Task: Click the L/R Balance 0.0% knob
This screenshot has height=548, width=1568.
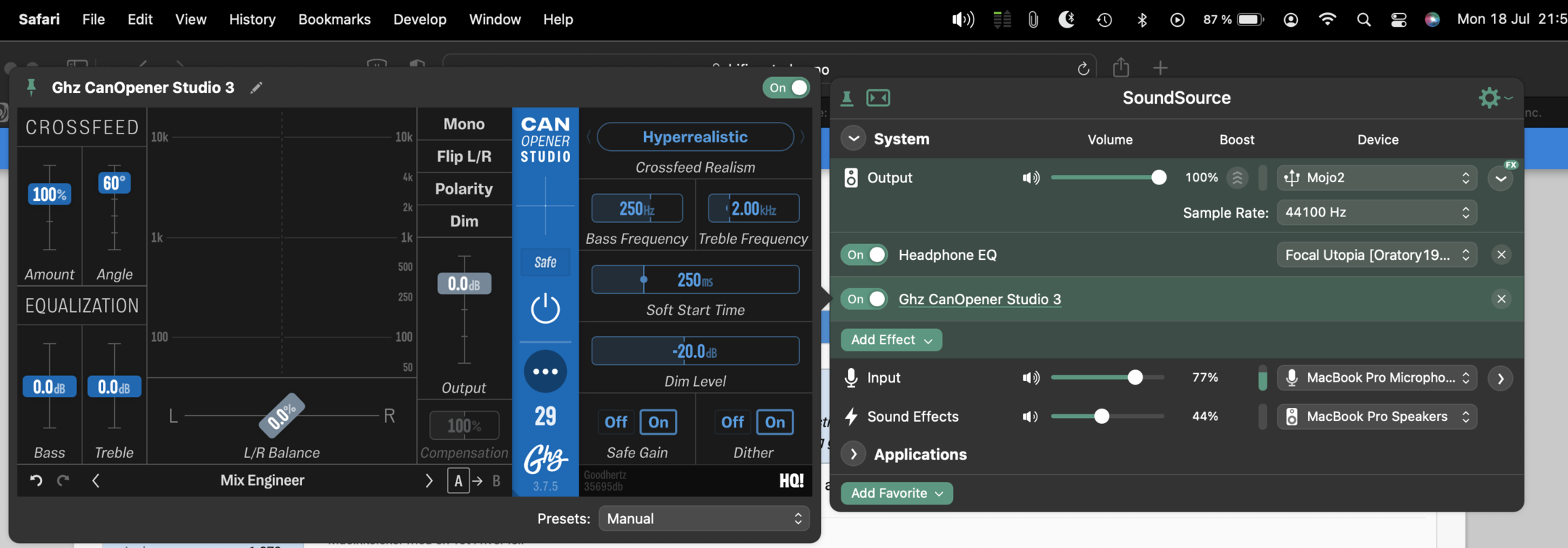Action: (x=282, y=416)
